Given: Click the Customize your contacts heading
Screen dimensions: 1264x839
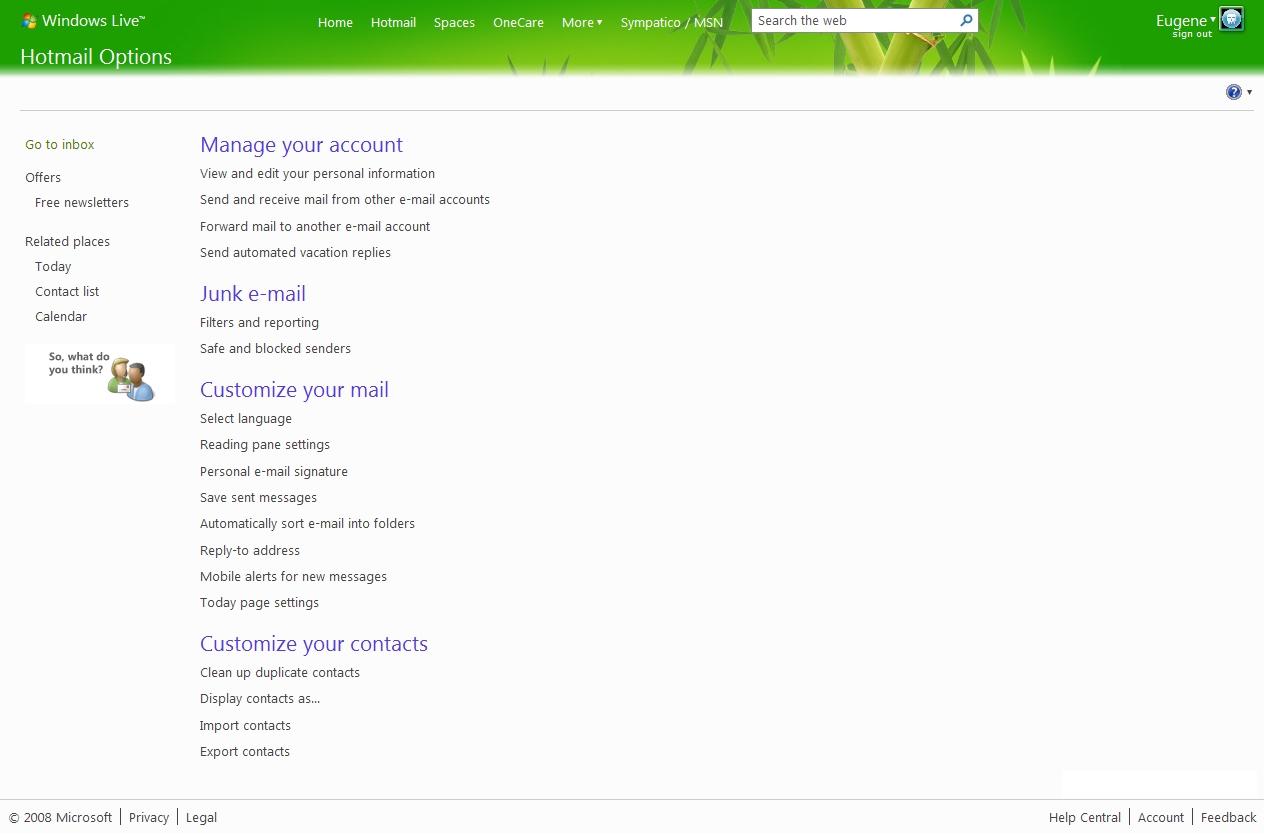Looking at the screenshot, I should [x=314, y=643].
